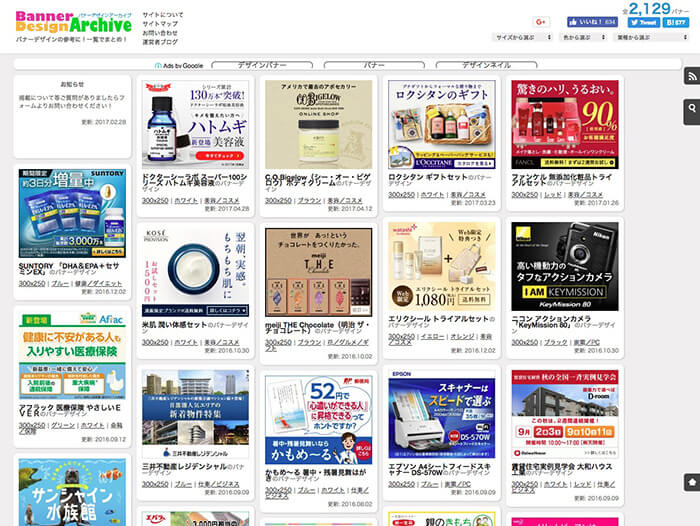Share via the Google+ button
Viewport: 700px width, 526px height.
click(x=541, y=22)
